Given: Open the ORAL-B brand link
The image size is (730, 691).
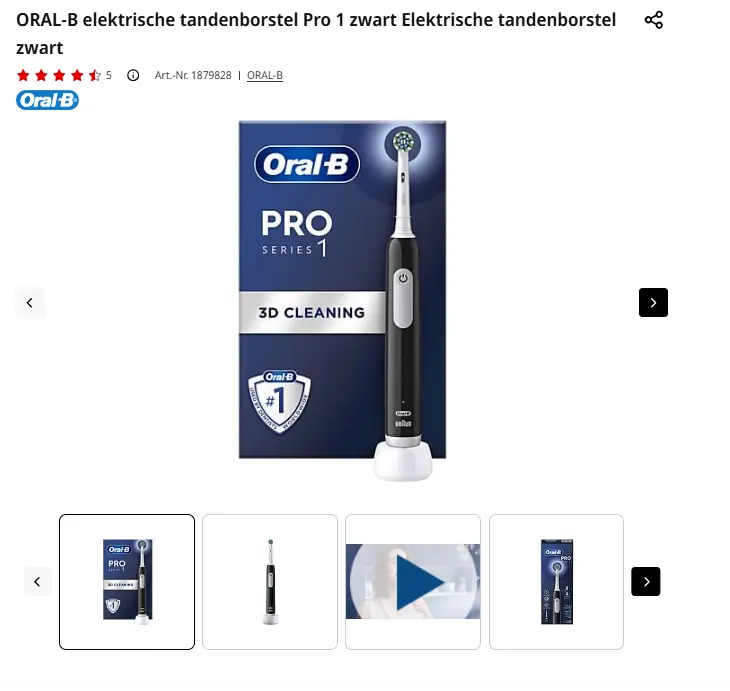Looking at the screenshot, I should pyautogui.click(x=265, y=75).
